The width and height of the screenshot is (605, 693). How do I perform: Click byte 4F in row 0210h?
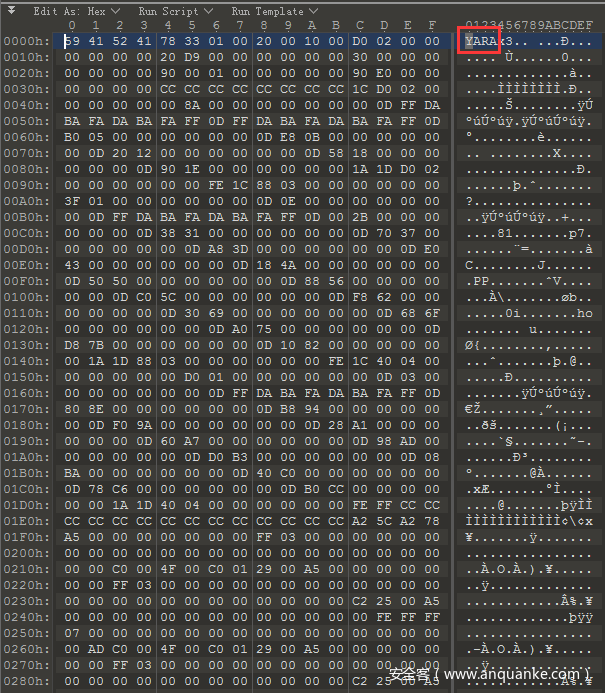168,569
